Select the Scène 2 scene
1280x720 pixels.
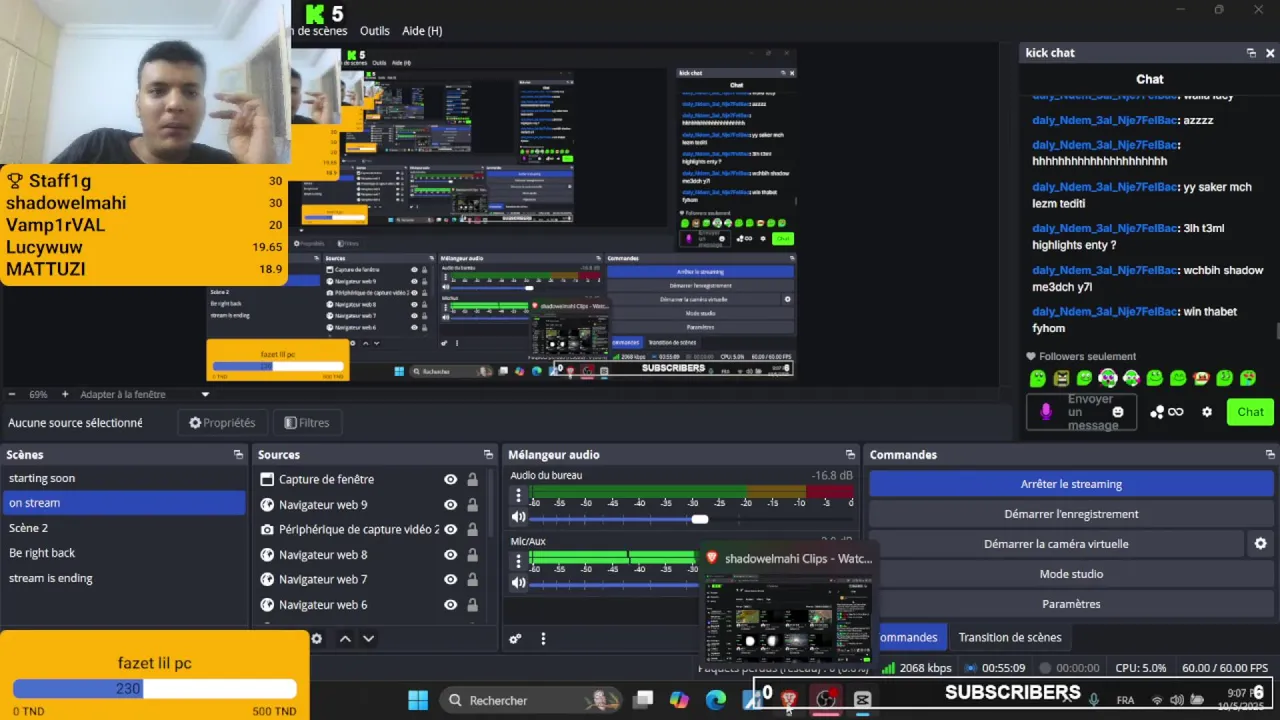coord(123,528)
